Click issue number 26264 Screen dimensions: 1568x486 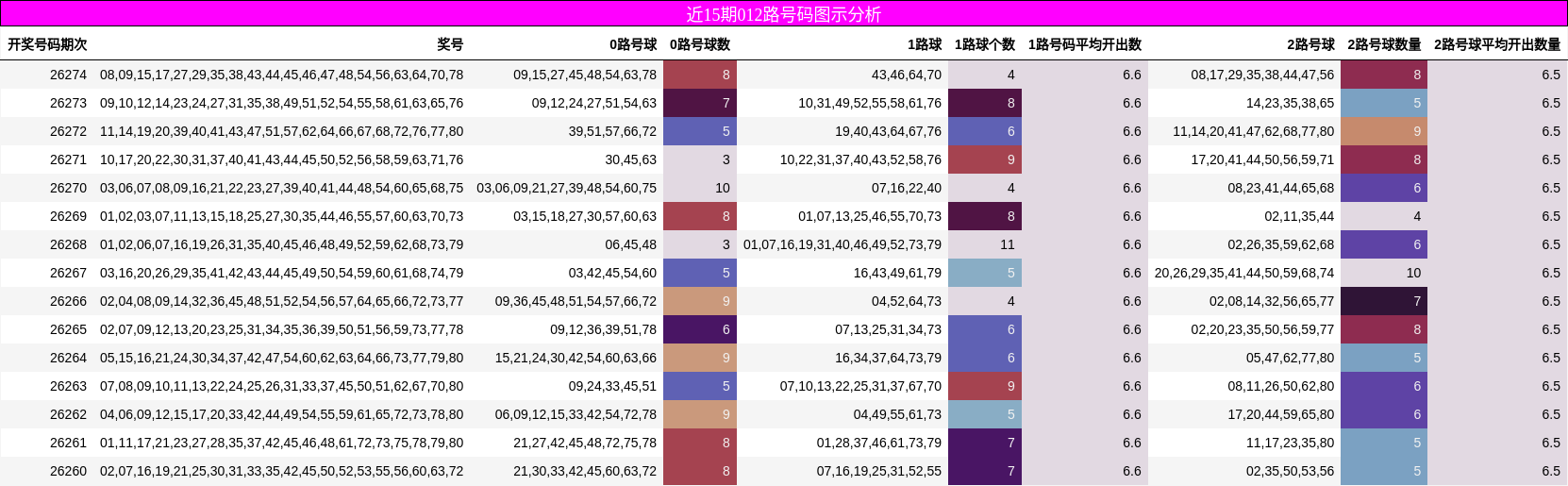pyautogui.click(x=68, y=358)
